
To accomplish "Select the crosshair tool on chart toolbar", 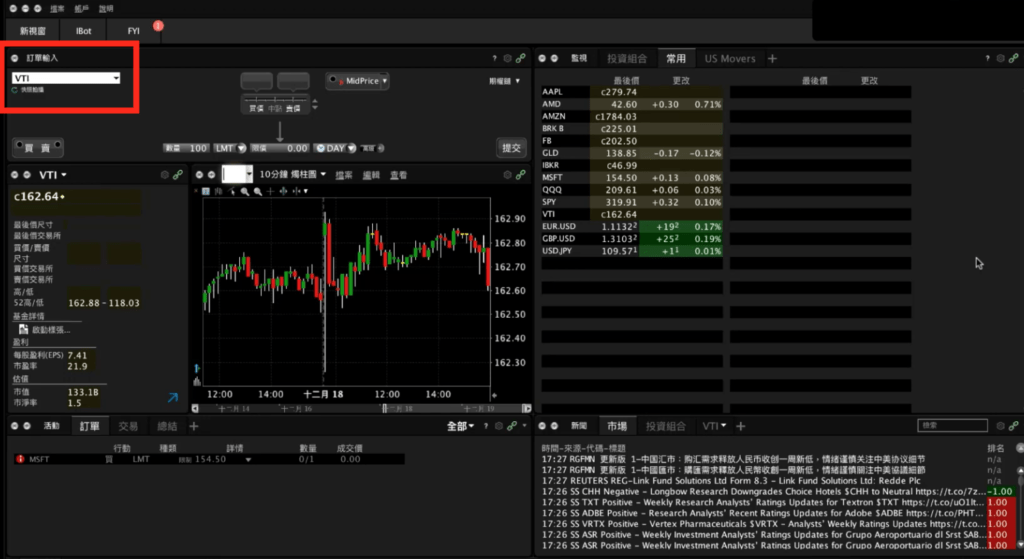I will point(270,191).
